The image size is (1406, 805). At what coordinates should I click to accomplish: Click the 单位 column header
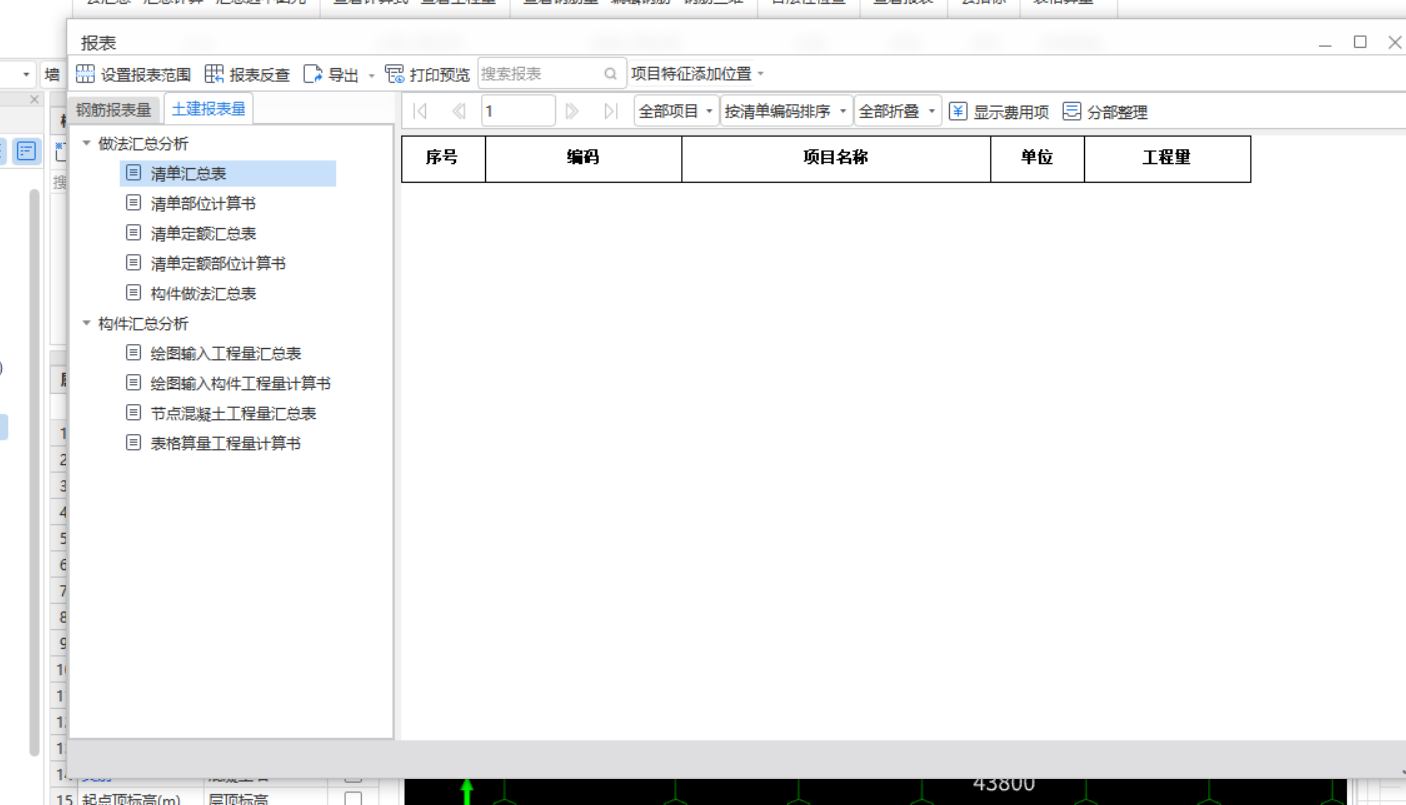[1037, 158]
